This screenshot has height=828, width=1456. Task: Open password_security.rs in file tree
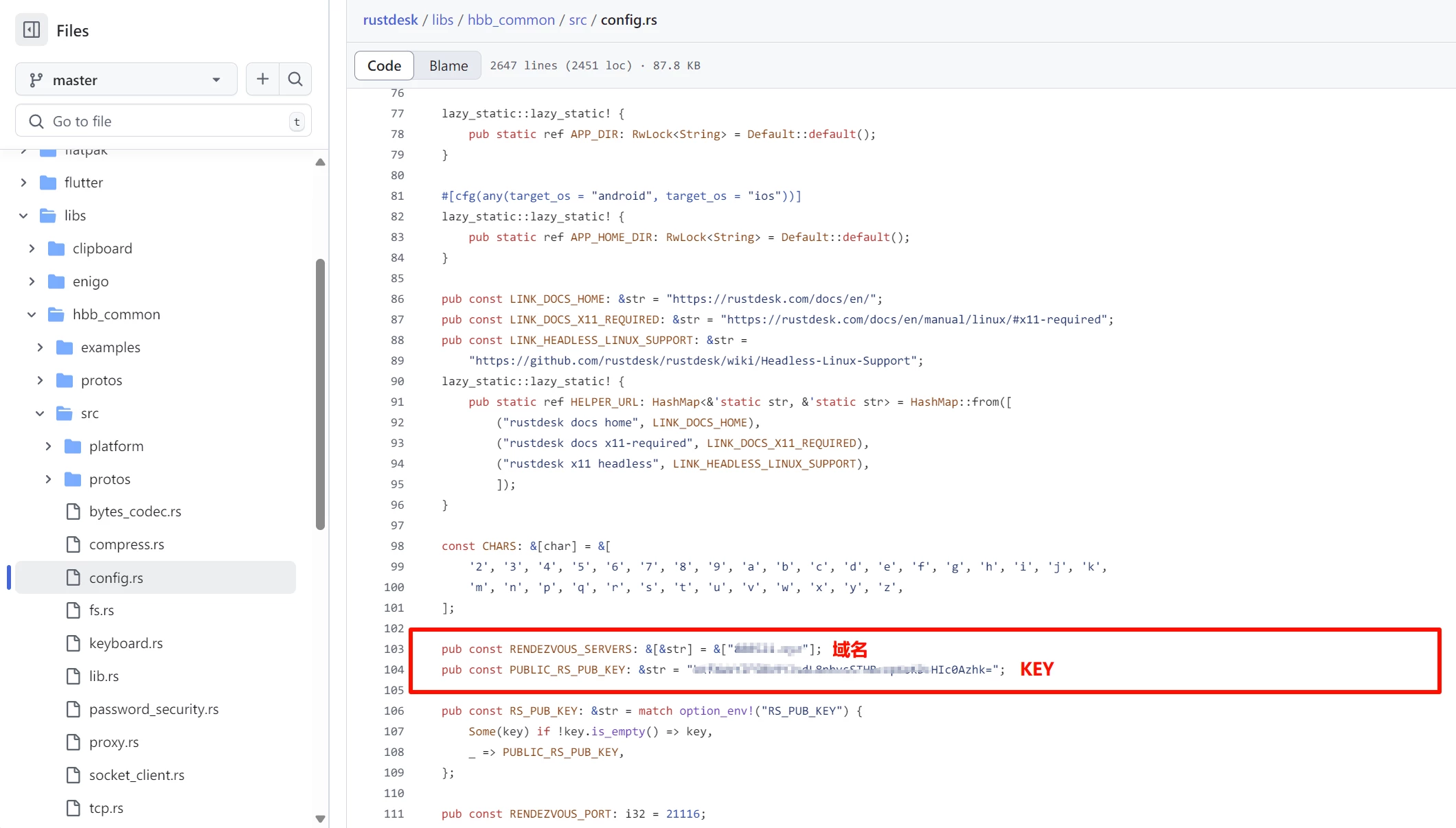coord(153,709)
